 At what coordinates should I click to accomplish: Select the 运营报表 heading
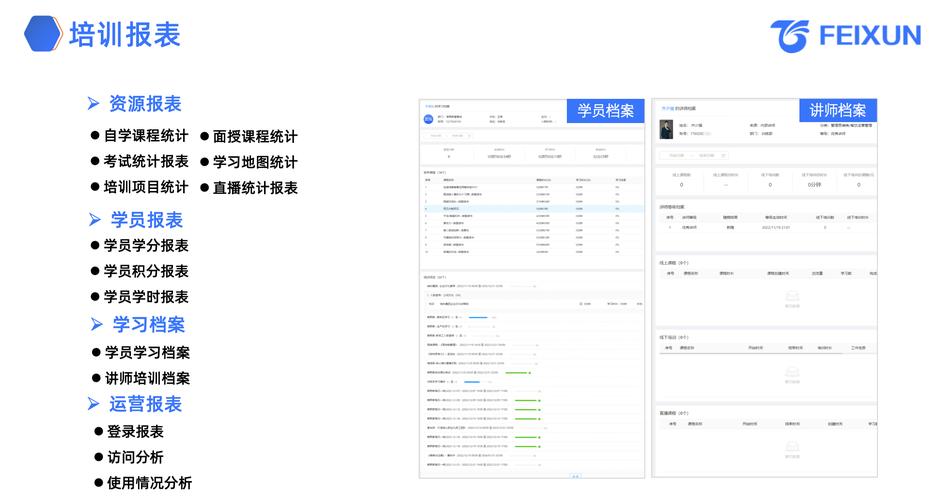click(x=145, y=404)
